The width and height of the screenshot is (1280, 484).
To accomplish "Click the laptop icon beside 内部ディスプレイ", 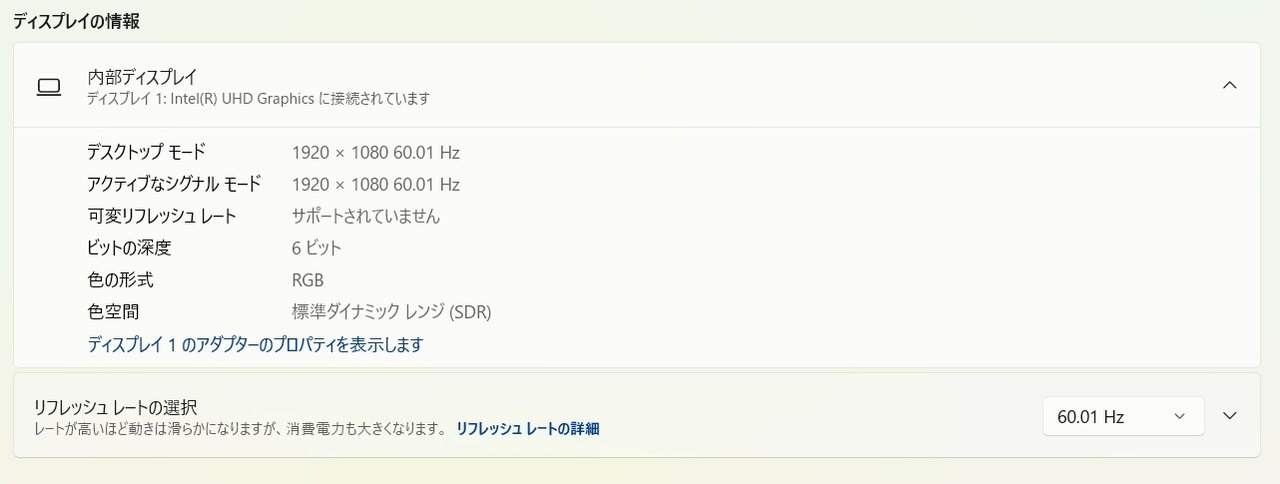I will [49, 87].
